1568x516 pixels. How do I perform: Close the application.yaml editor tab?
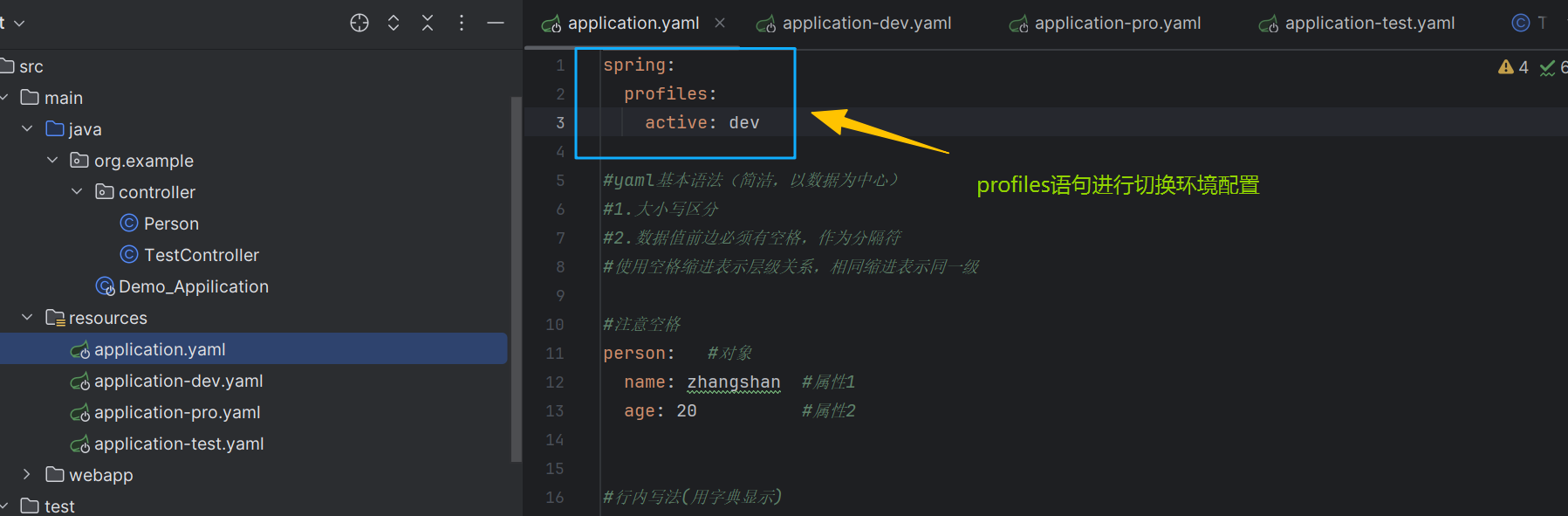pos(720,23)
